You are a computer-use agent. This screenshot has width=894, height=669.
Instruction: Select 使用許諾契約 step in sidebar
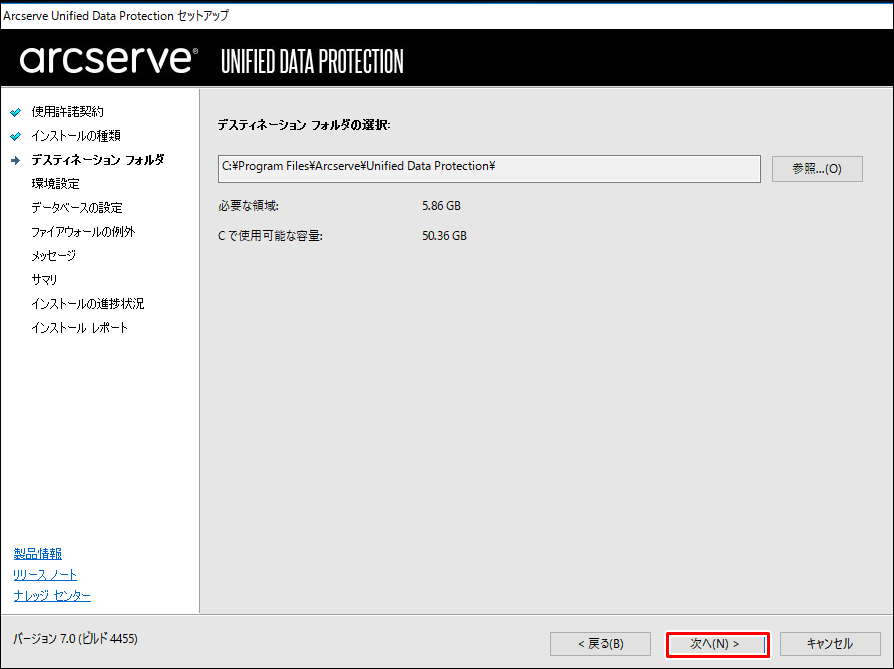pos(67,112)
